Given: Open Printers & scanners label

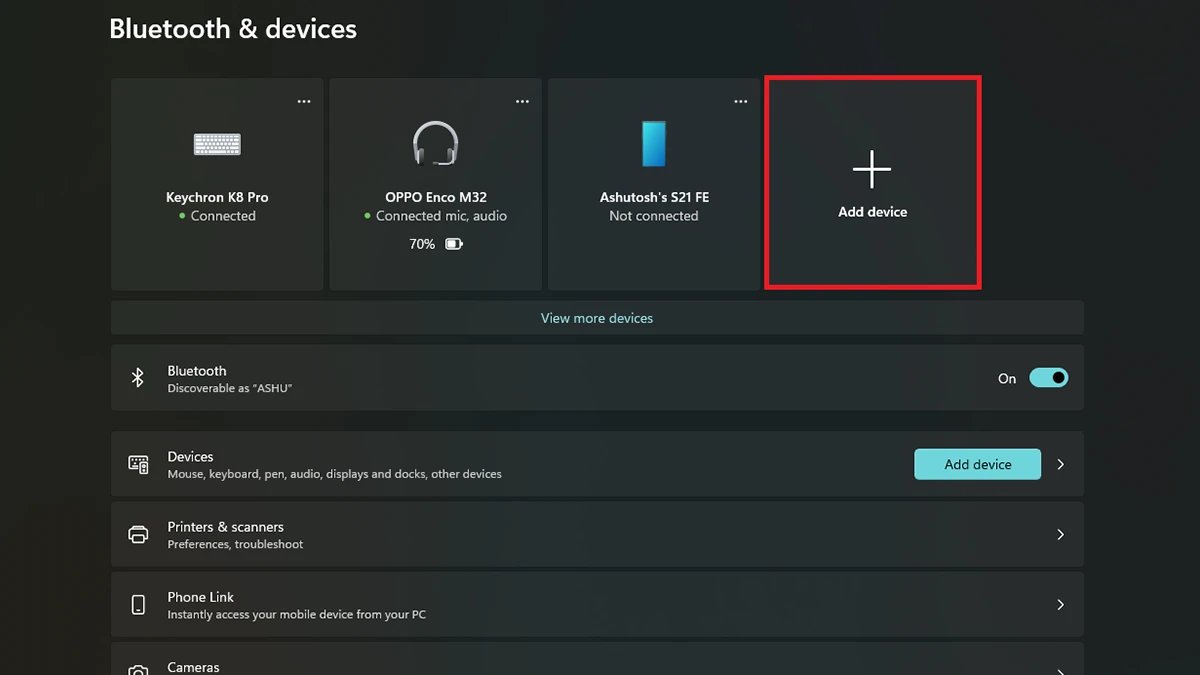Looking at the screenshot, I should (225, 527).
